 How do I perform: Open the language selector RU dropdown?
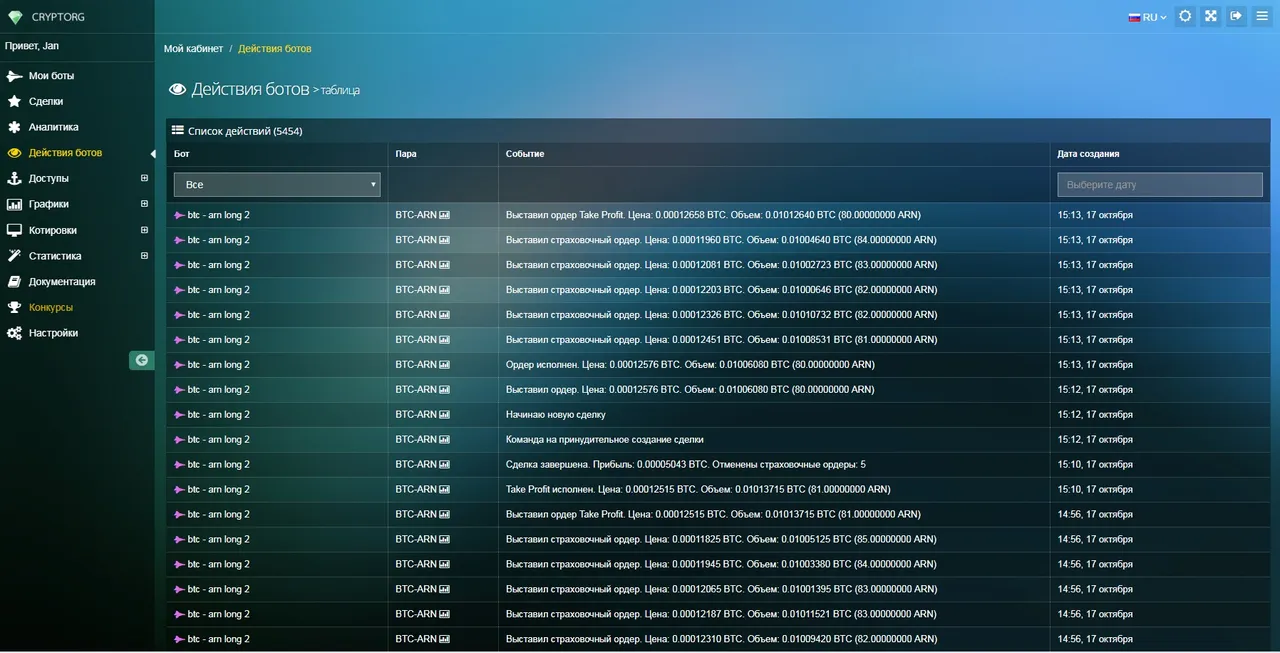pos(1147,17)
